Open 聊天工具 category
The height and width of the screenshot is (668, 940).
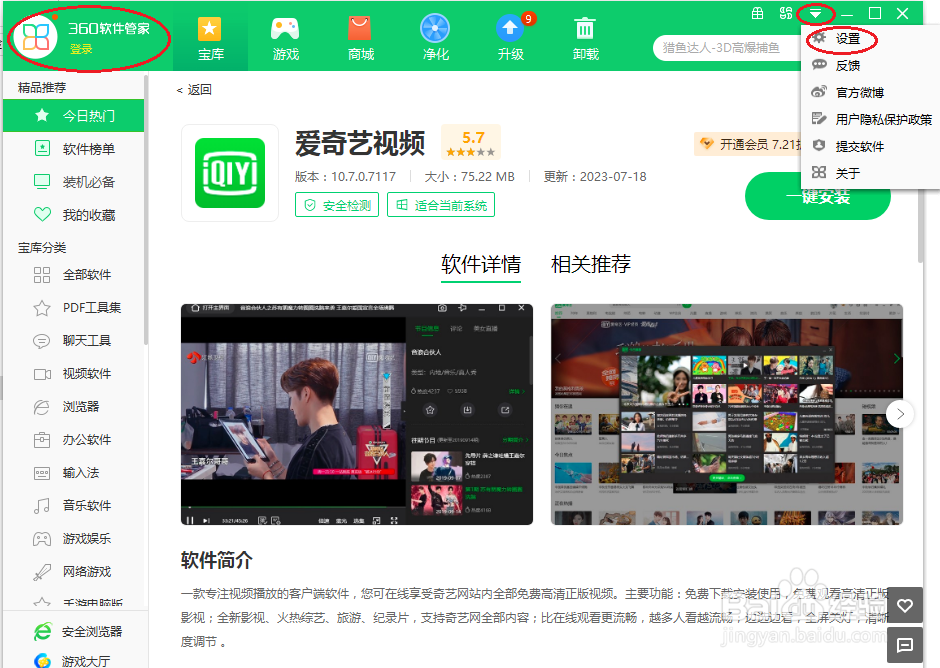click(x=73, y=341)
